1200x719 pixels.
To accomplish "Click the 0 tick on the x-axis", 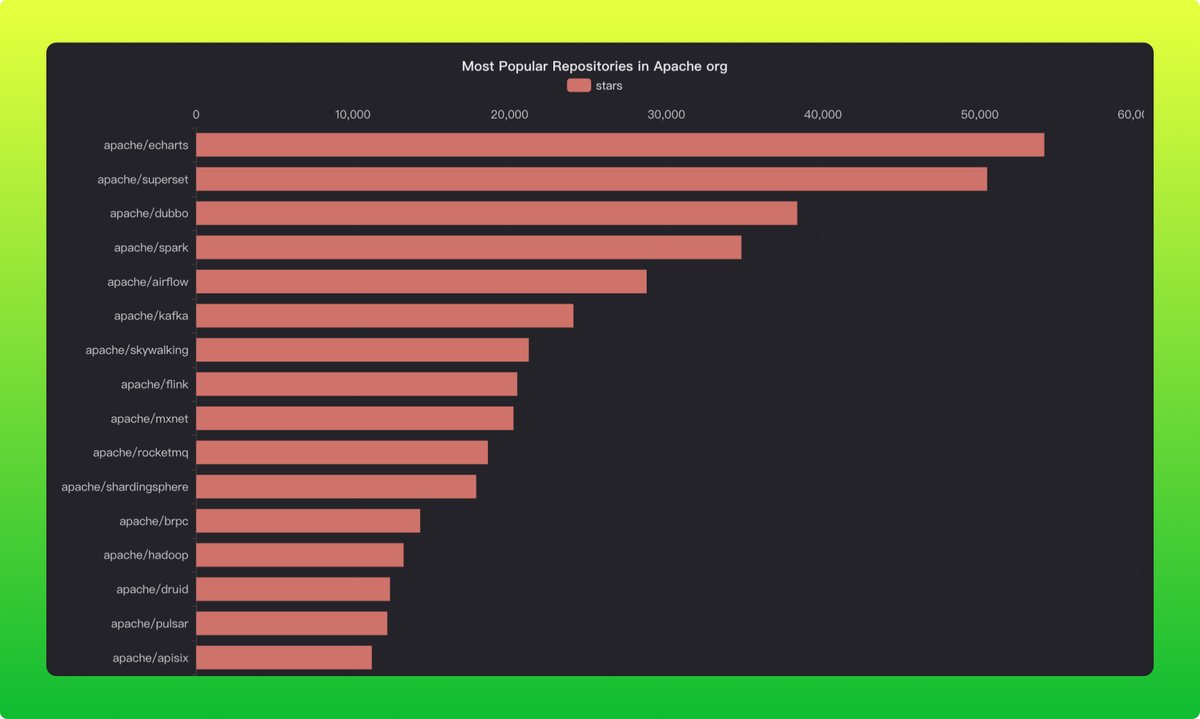I will (196, 115).
